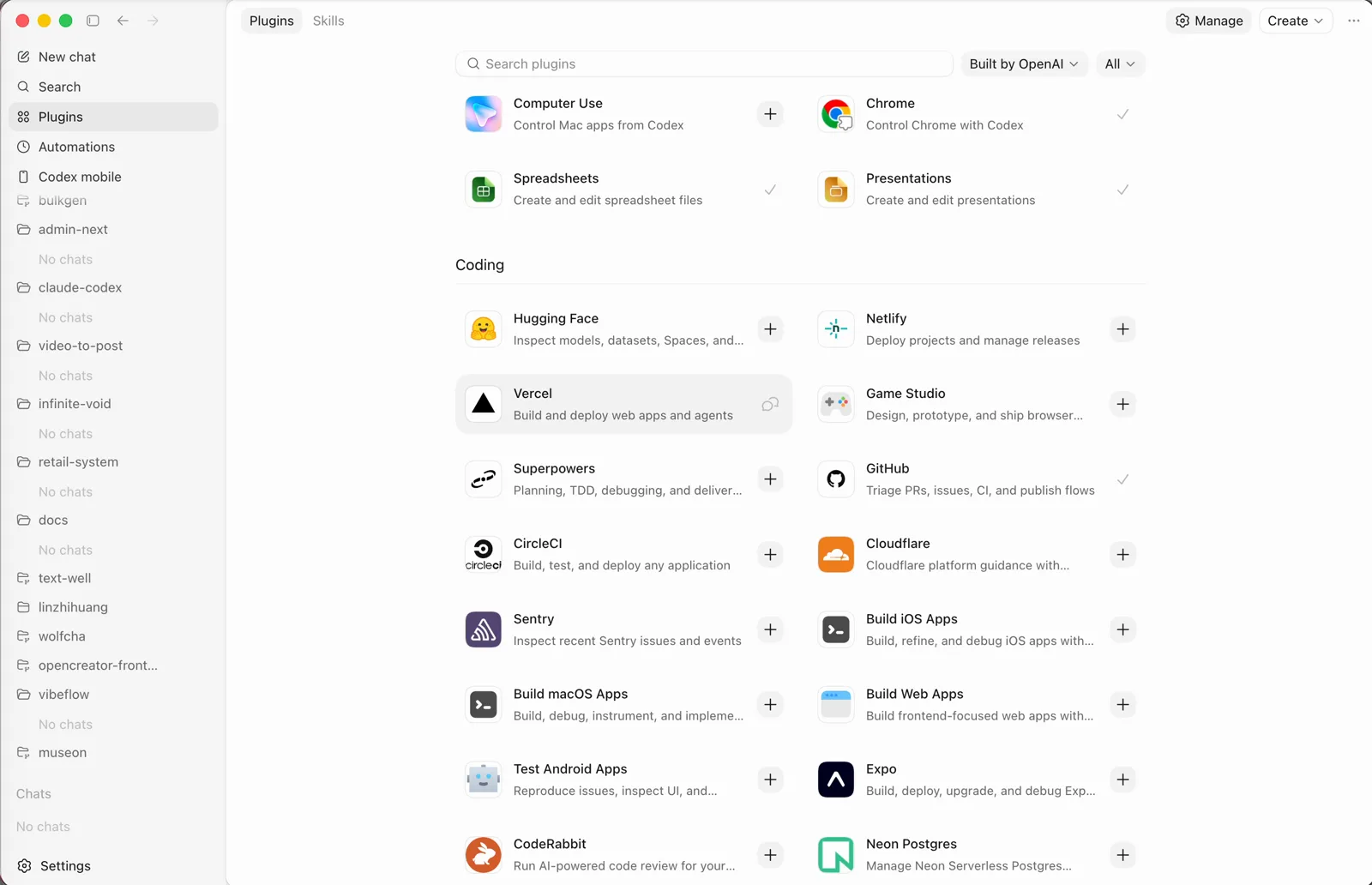
Task: Click the Chrome plugin logo
Action: pyautogui.click(x=836, y=114)
